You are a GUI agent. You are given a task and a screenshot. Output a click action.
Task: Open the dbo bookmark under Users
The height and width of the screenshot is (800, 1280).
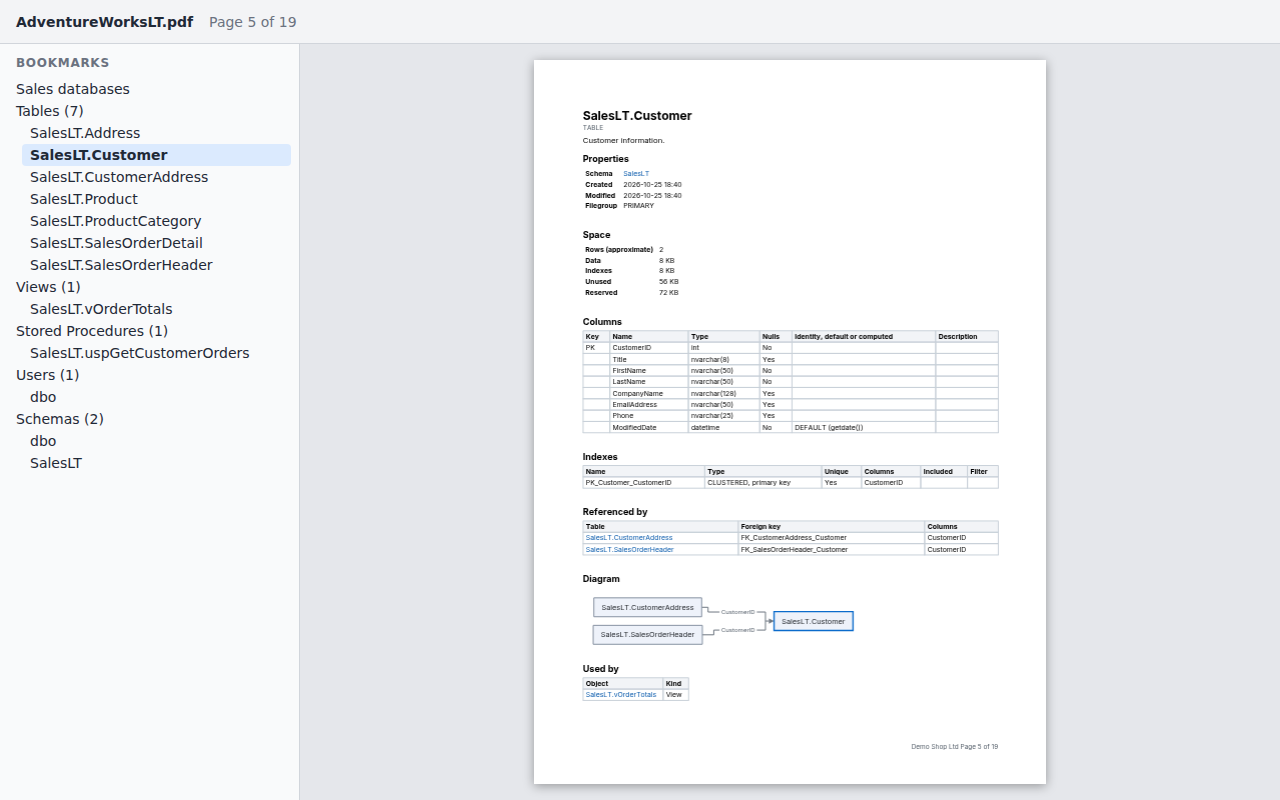43,397
